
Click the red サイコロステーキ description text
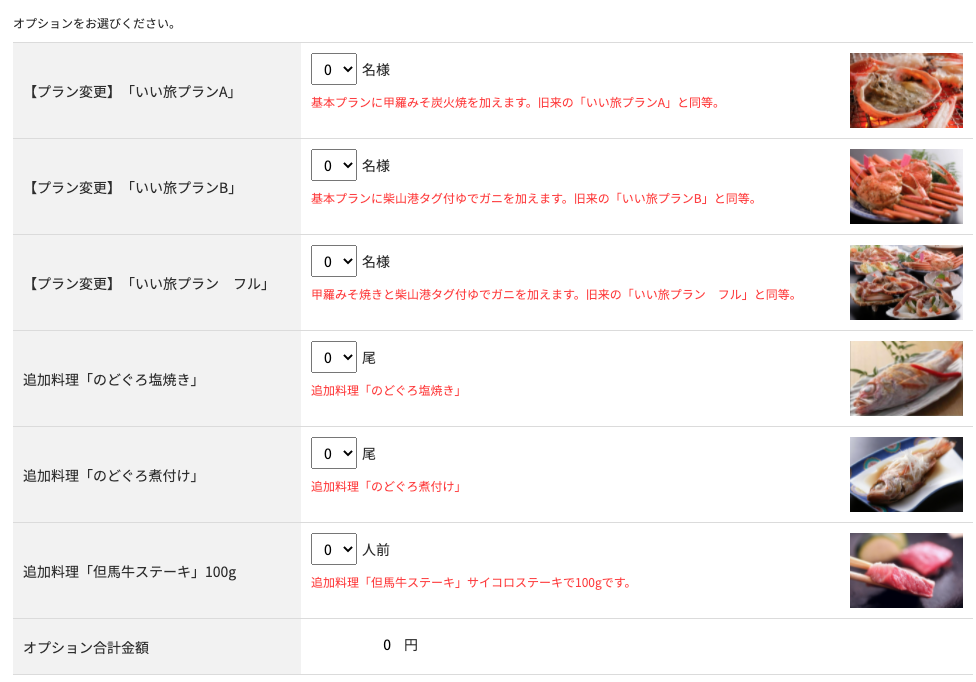click(472, 582)
